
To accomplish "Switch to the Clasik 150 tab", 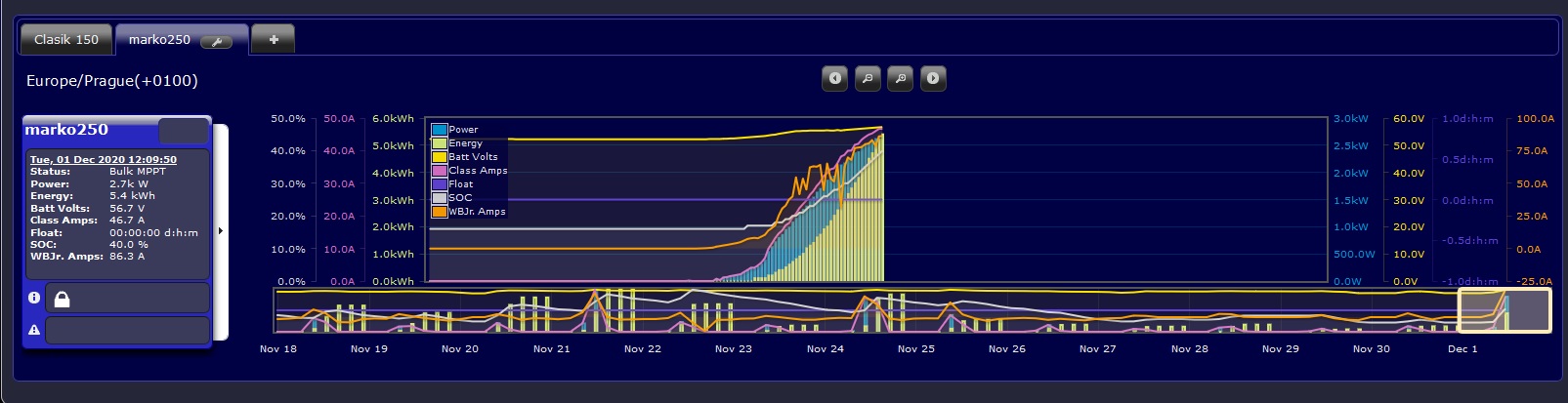I will click(x=66, y=40).
